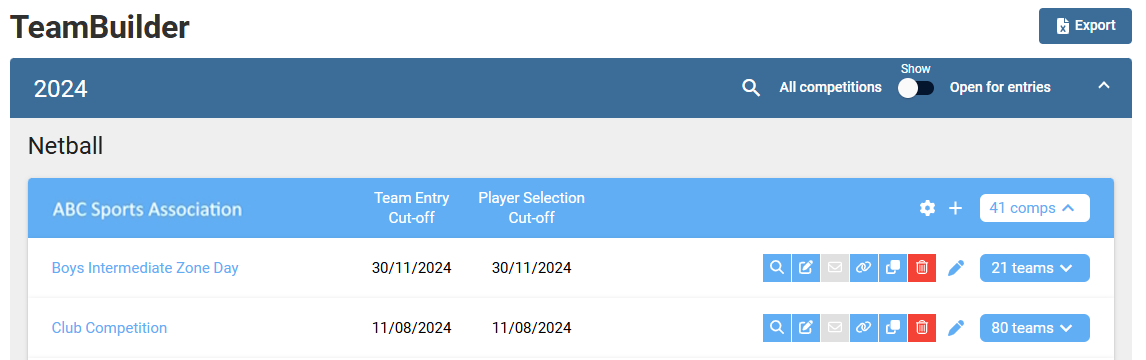
Task: Expand the 80 teams dropdown
Action: (x=1034, y=328)
